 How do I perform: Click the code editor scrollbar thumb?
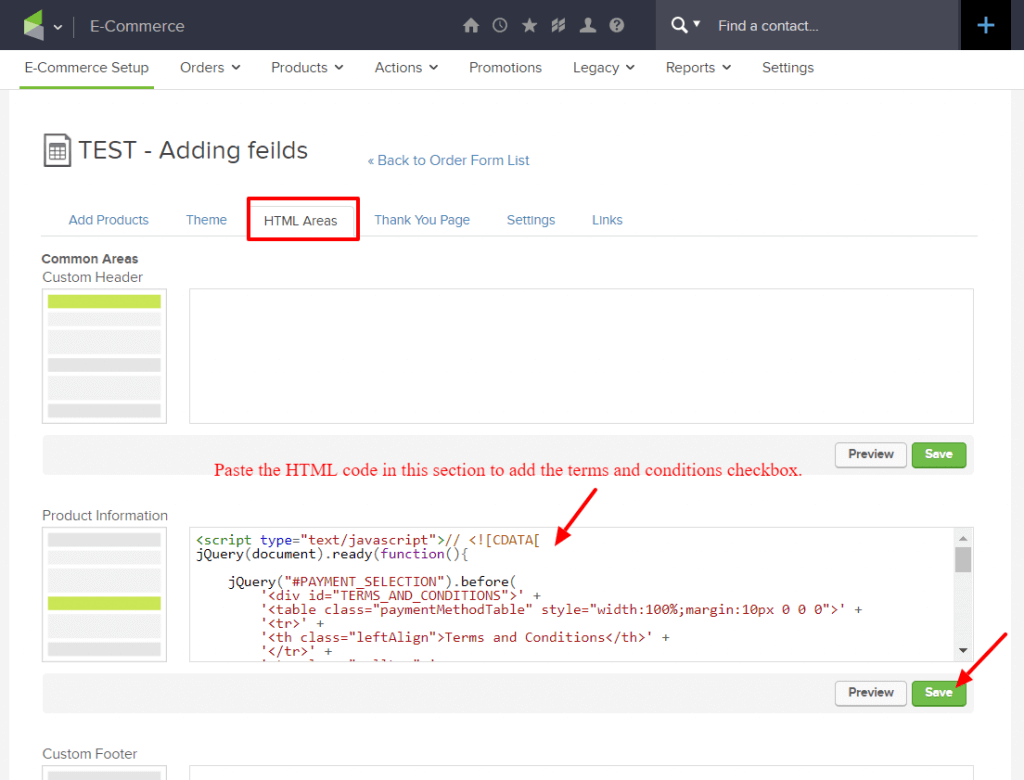pyautogui.click(x=963, y=560)
